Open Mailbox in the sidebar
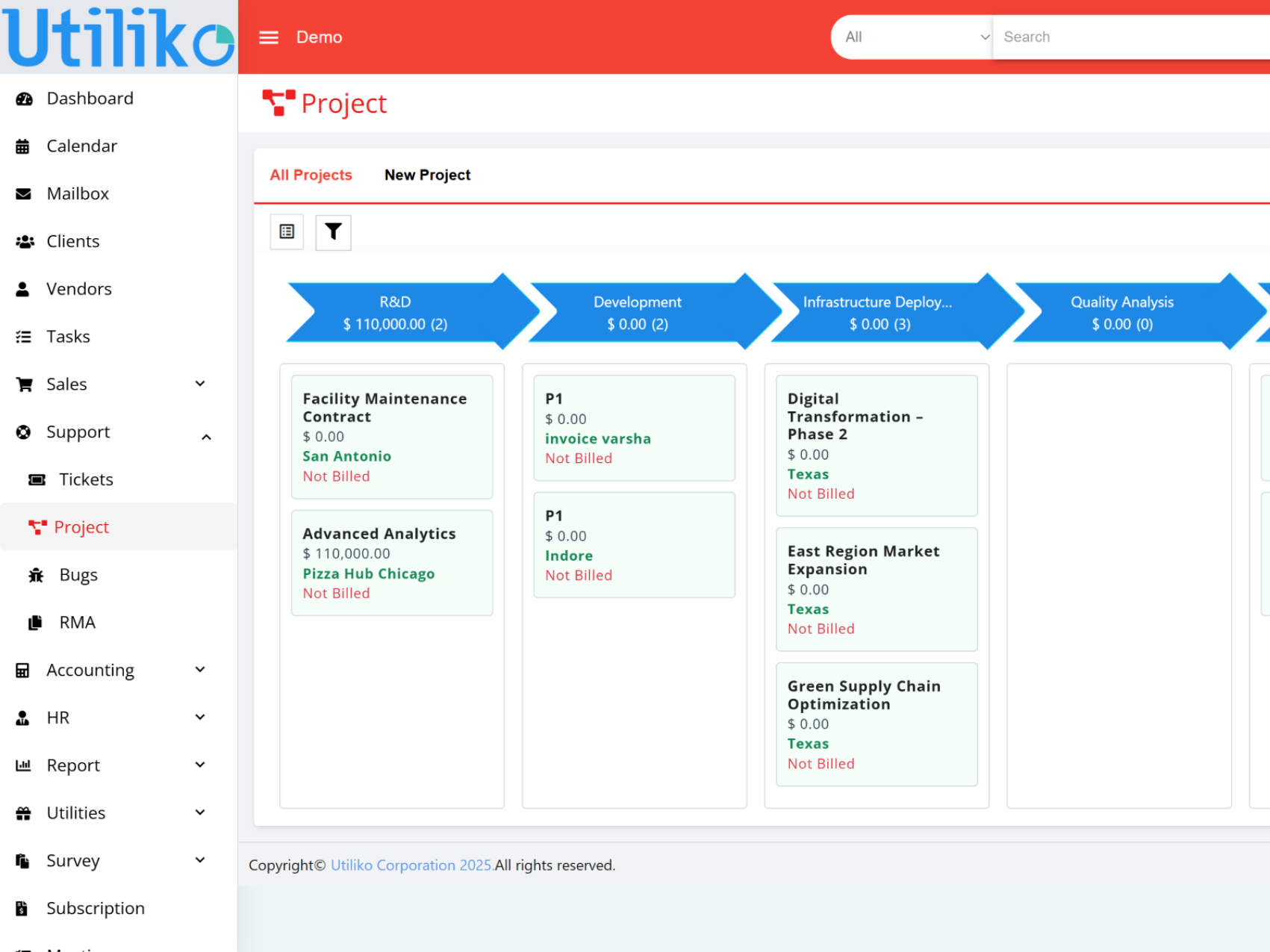 pyautogui.click(x=78, y=194)
